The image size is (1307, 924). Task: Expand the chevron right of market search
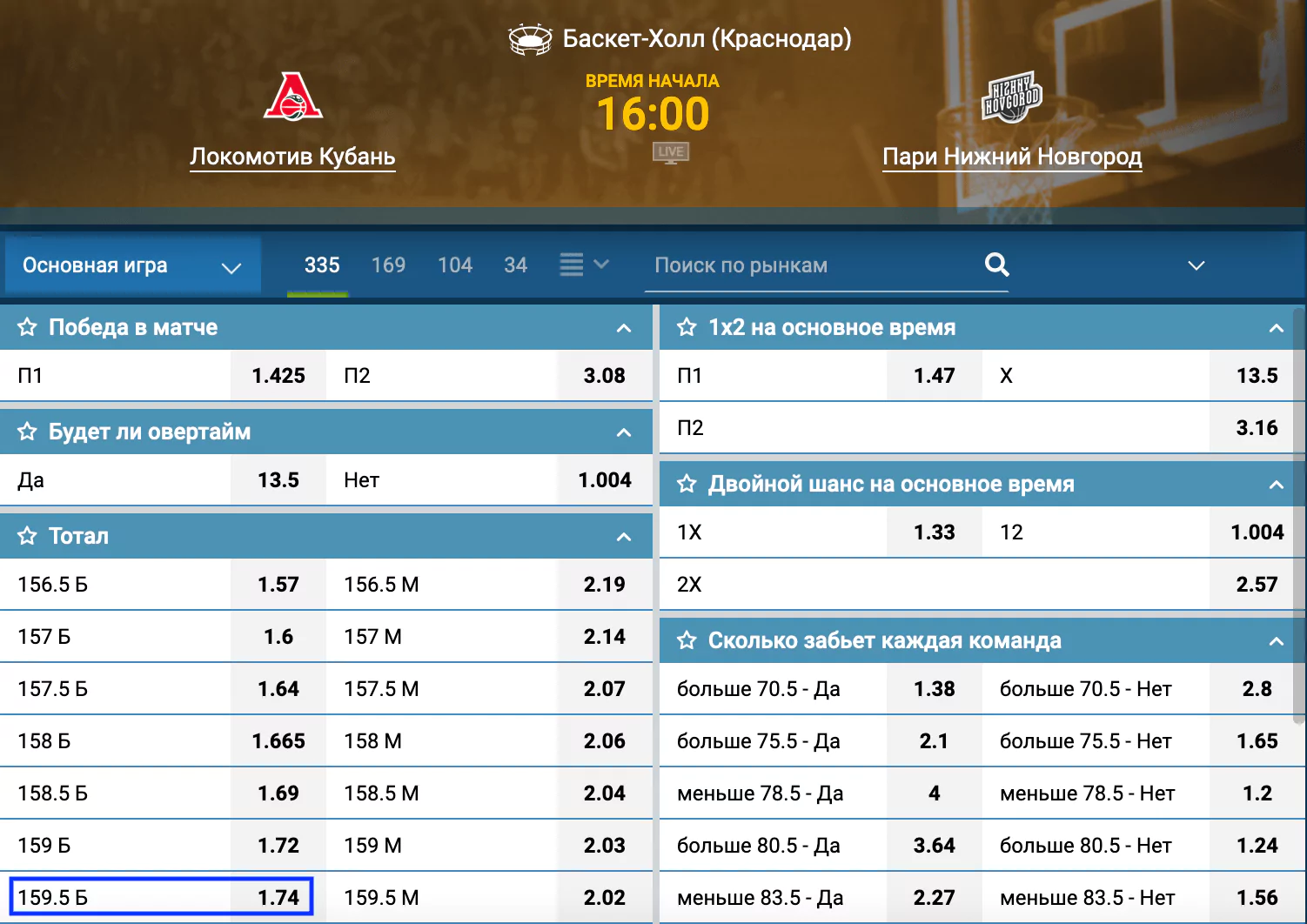(x=1196, y=265)
